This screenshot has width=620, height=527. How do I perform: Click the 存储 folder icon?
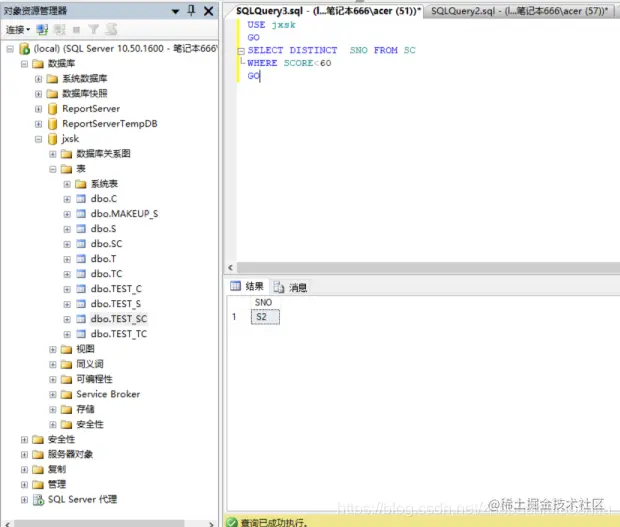[66, 409]
